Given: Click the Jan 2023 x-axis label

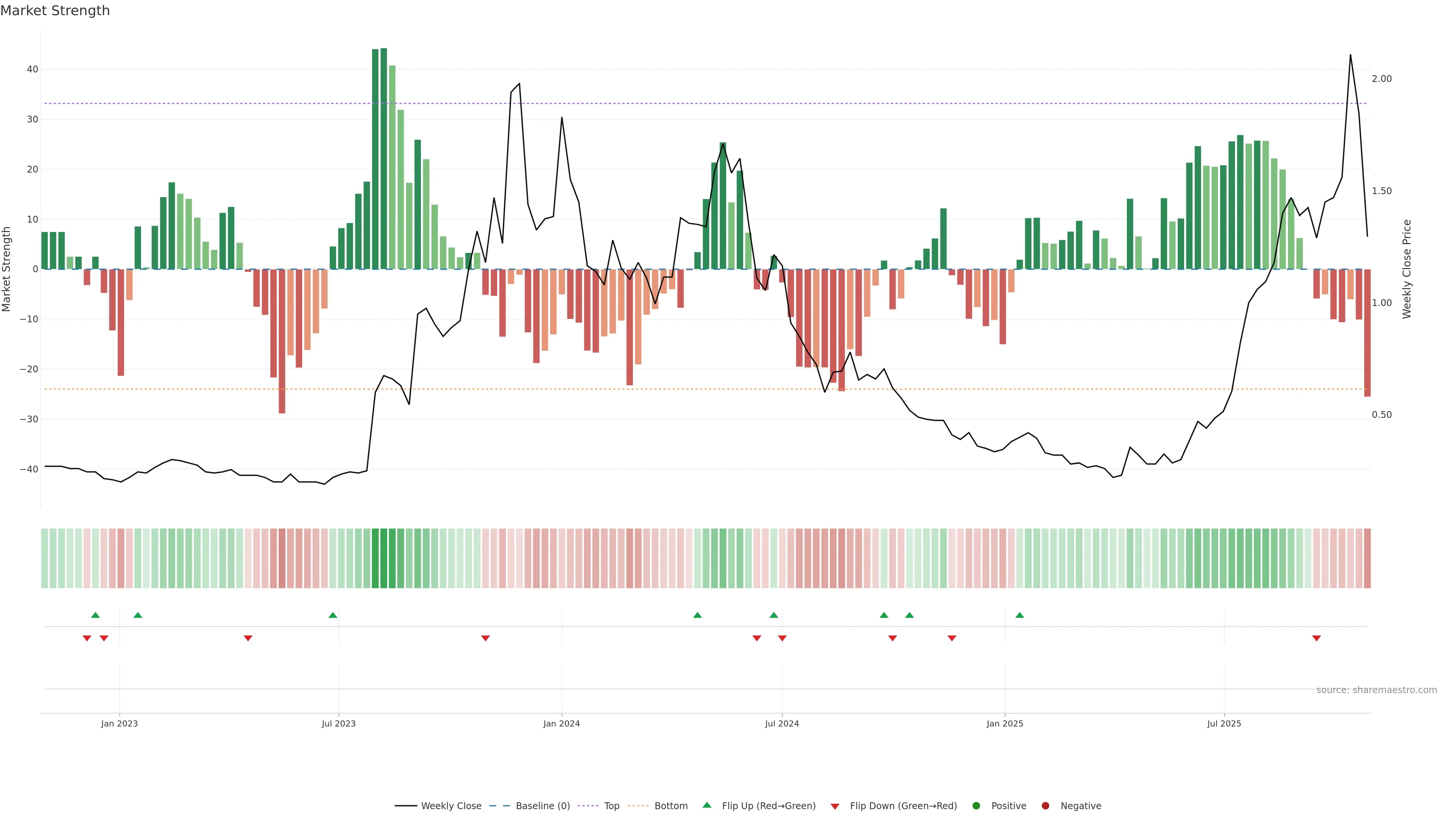Looking at the screenshot, I should pyautogui.click(x=119, y=723).
